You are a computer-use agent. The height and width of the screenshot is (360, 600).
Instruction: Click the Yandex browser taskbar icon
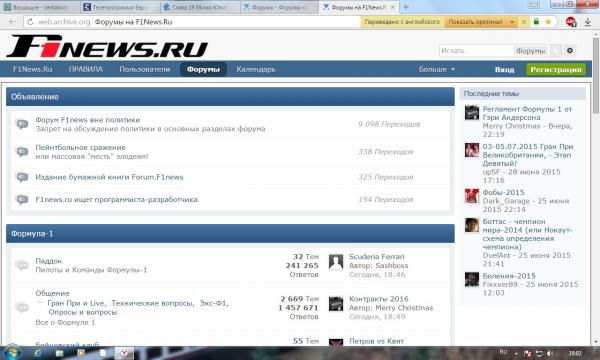pos(125,353)
